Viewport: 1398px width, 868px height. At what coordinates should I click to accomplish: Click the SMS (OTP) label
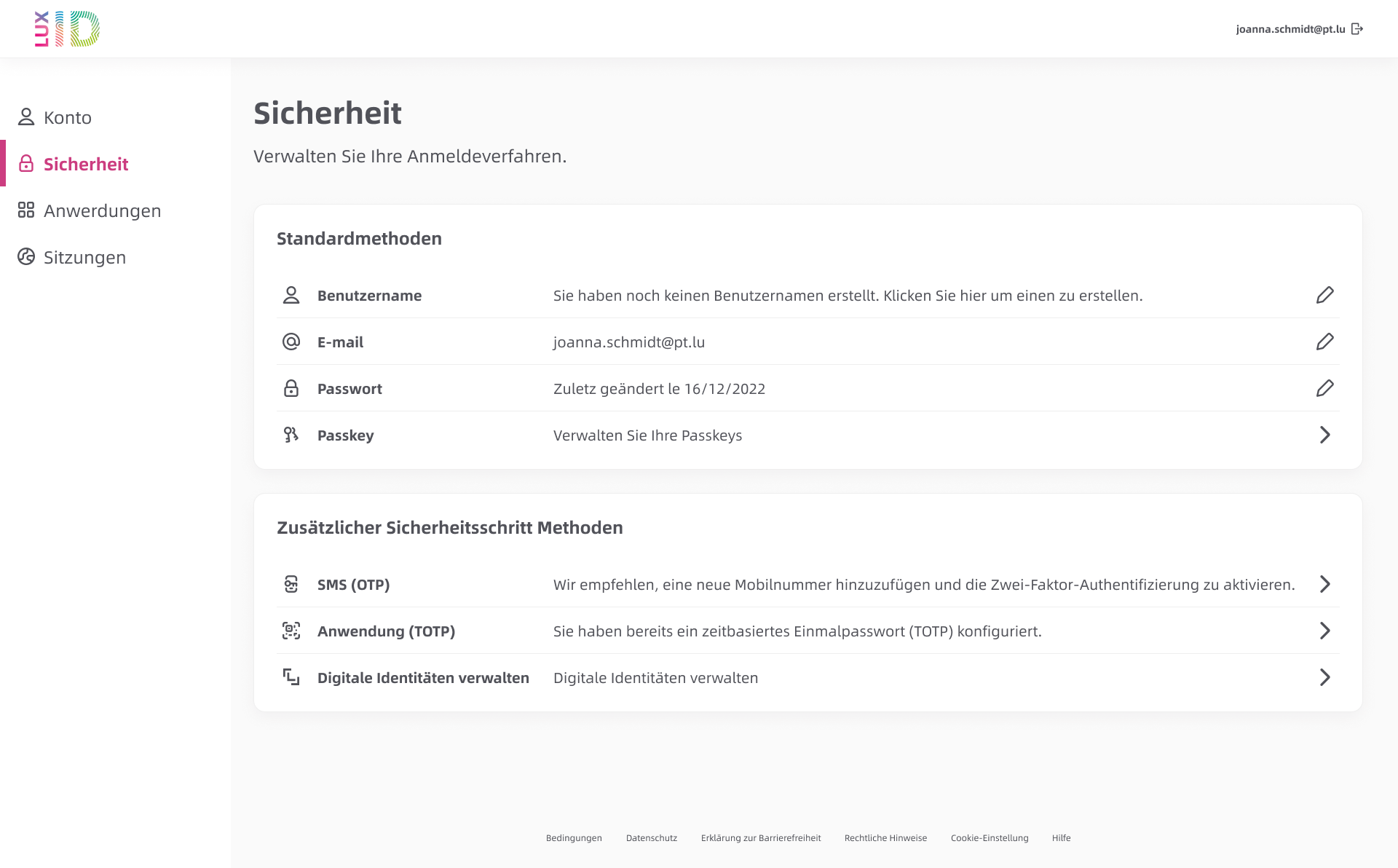click(353, 585)
